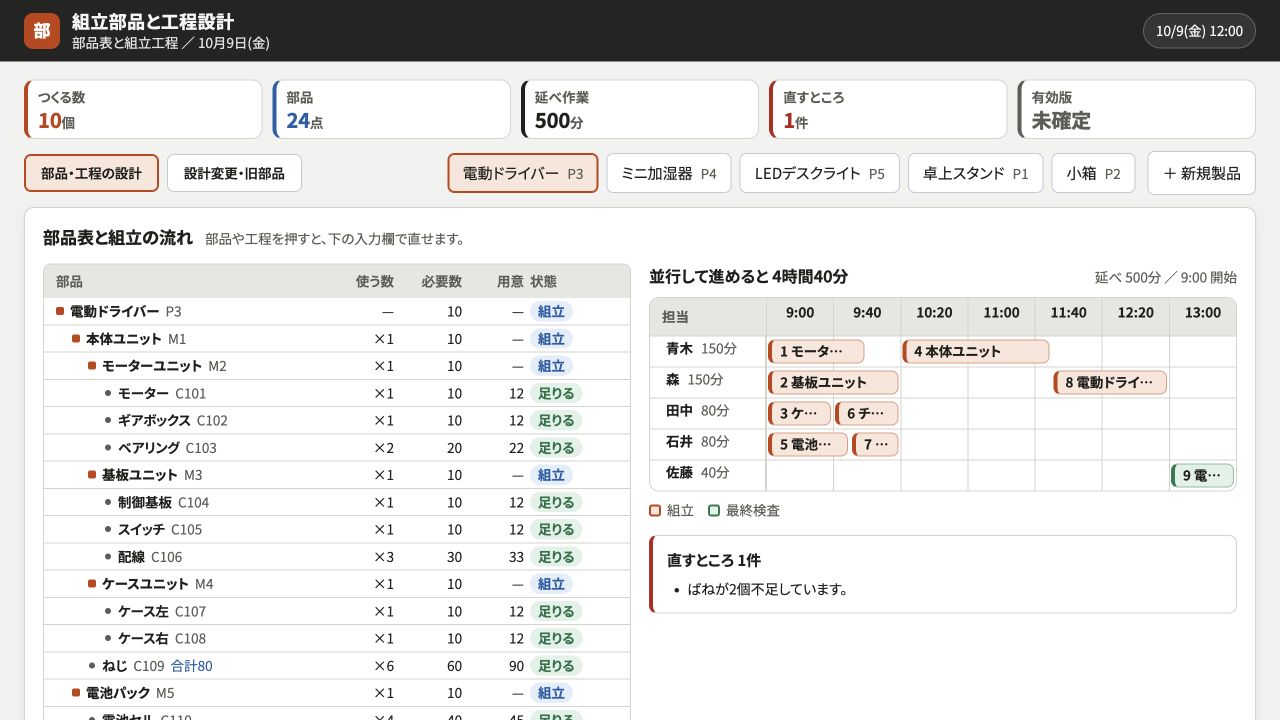
Task: Select the ケース左 C107 part row
Action: coord(337,611)
